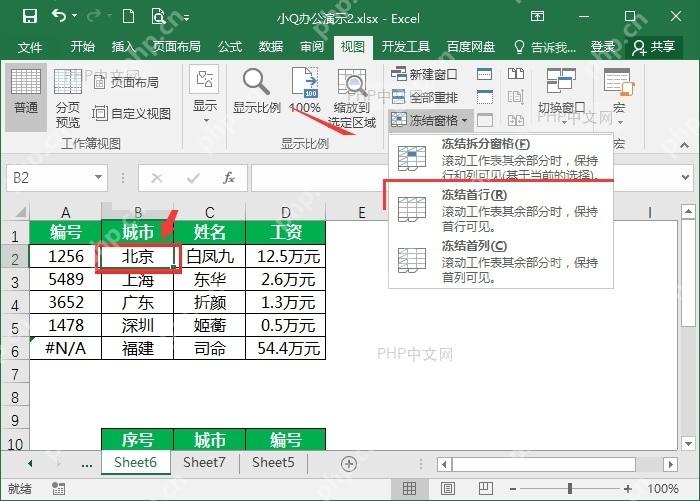This screenshot has height=501, width=700.
Task: Click the Select All corner triangle
Action: (x=20, y=211)
